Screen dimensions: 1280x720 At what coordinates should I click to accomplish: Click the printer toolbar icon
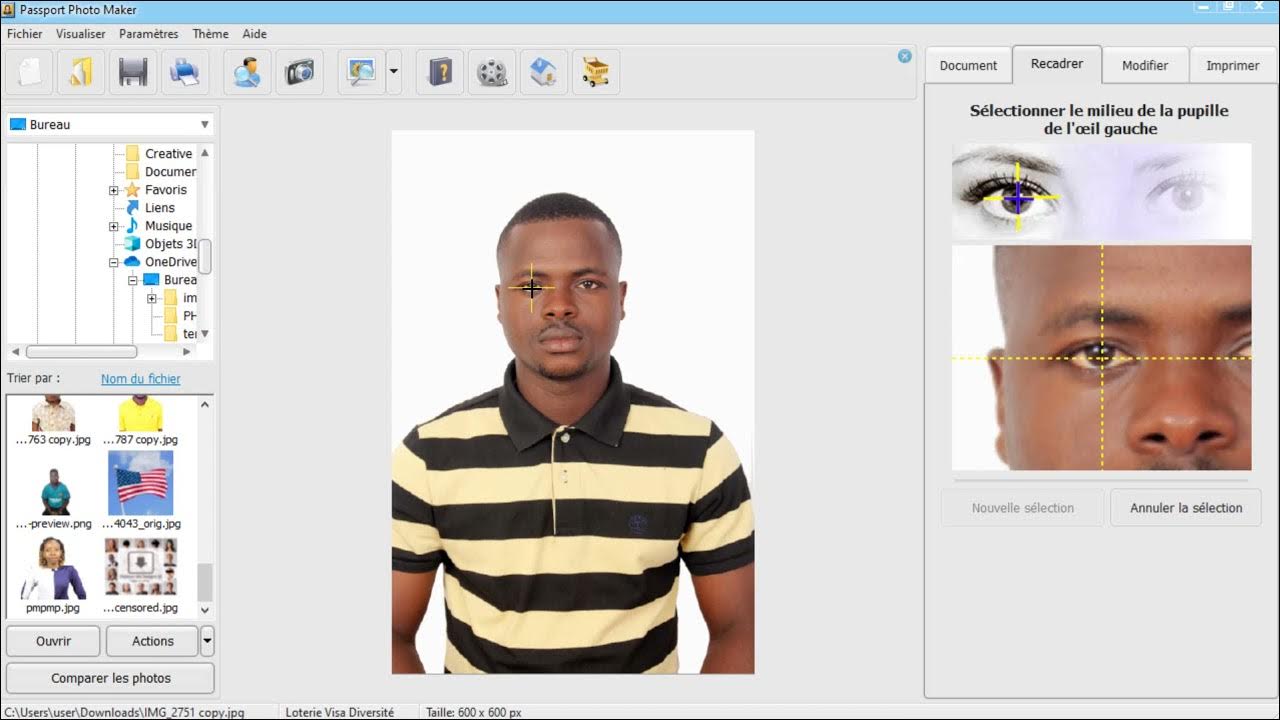pos(186,72)
